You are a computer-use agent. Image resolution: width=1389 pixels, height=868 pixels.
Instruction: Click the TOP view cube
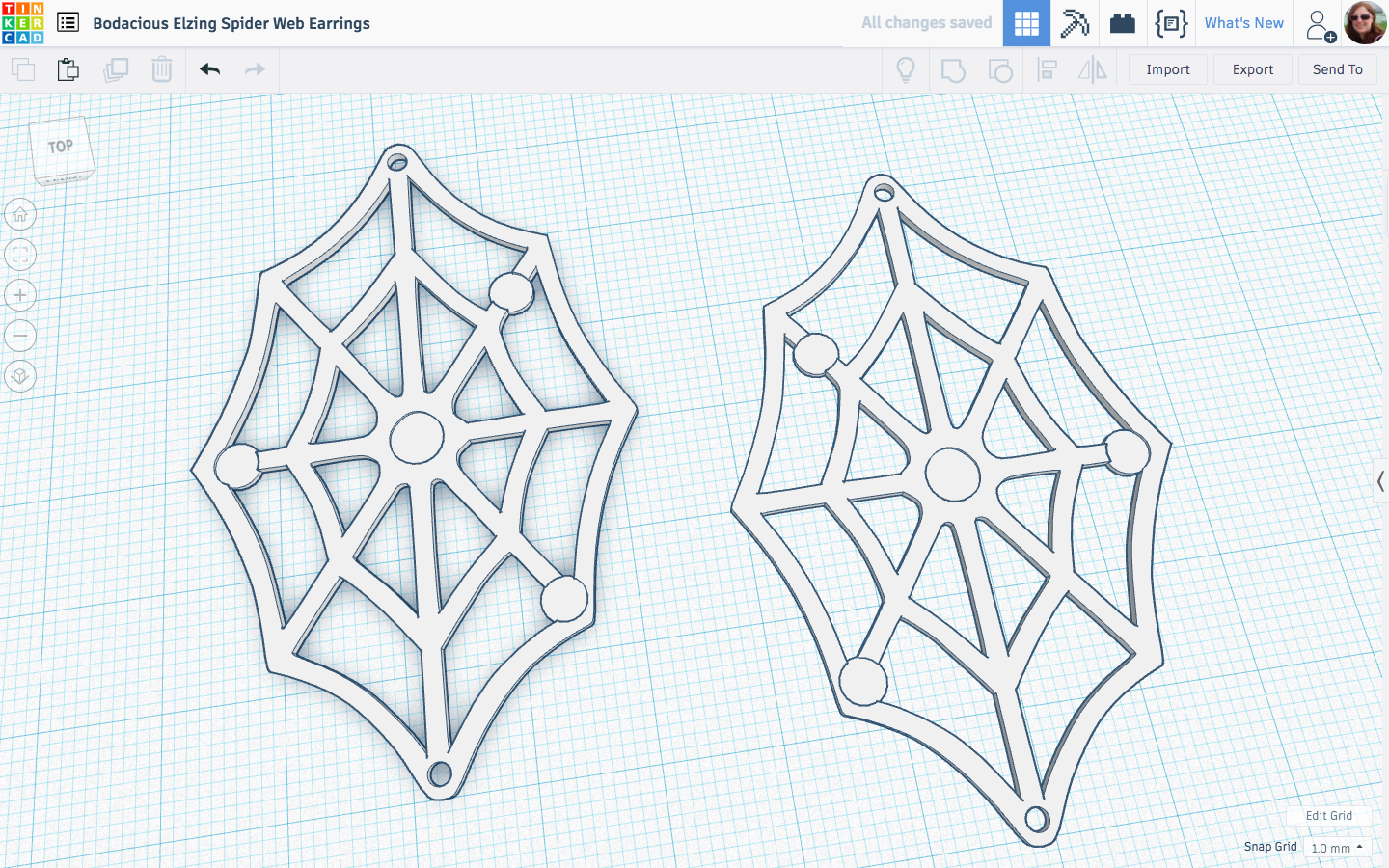click(63, 149)
